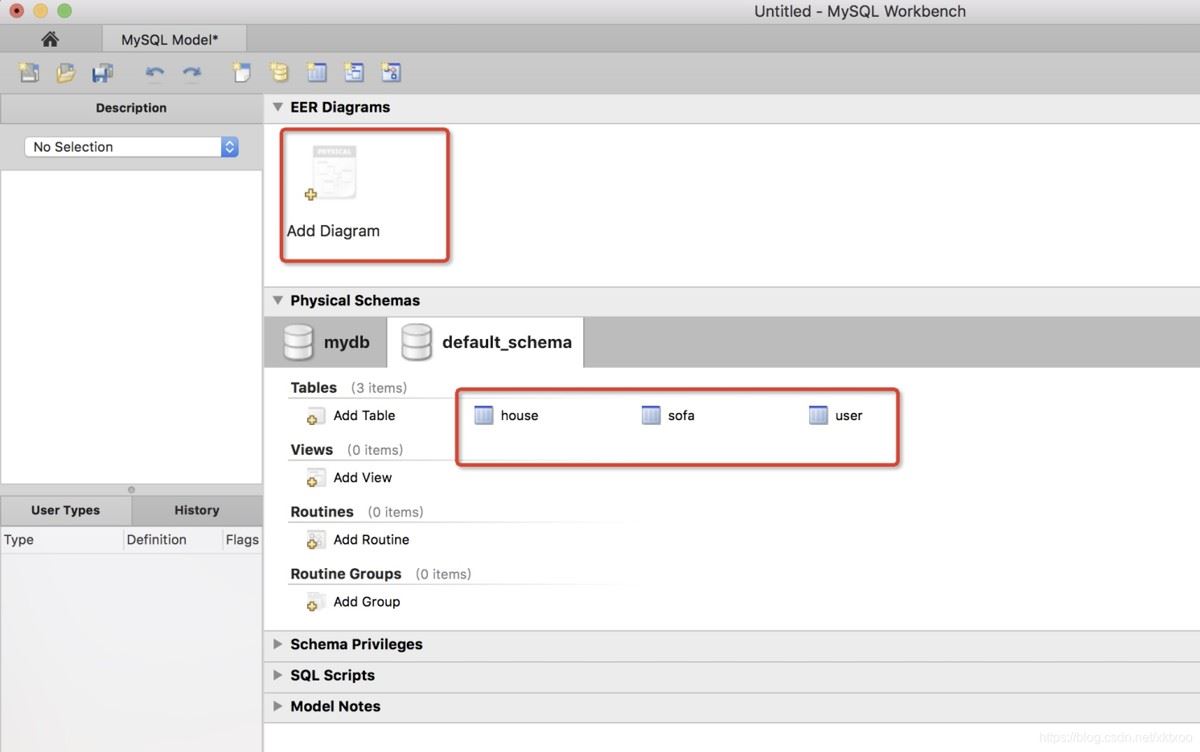Click the Add Group label

coord(367,602)
